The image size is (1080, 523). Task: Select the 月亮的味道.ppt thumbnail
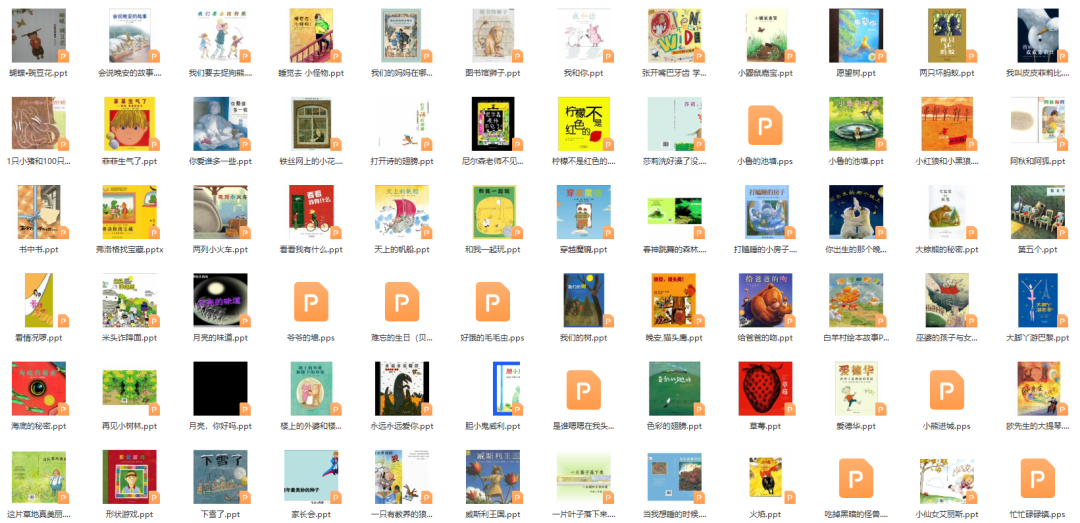pos(220,300)
